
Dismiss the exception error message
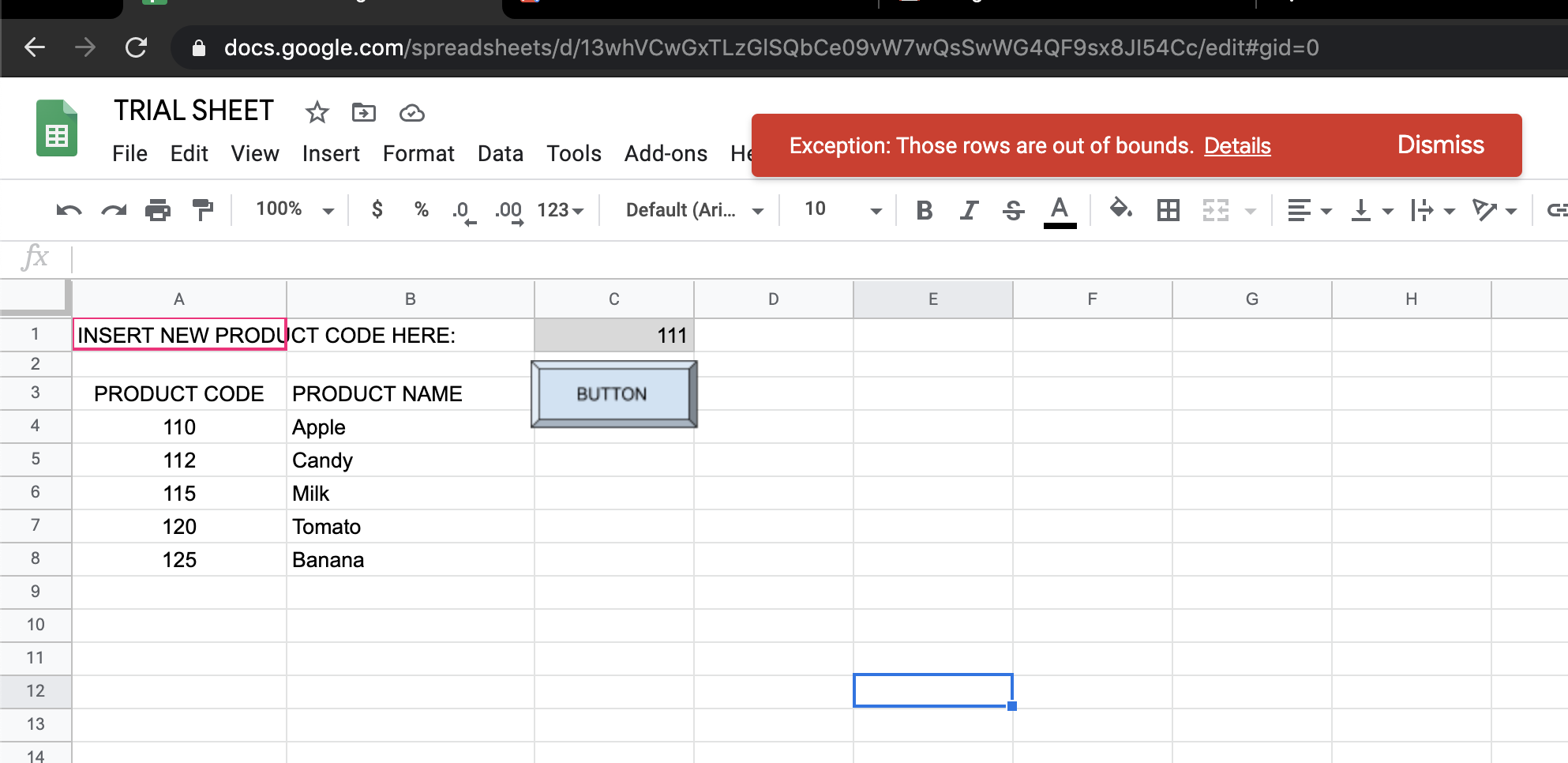(x=1440, y=145)
